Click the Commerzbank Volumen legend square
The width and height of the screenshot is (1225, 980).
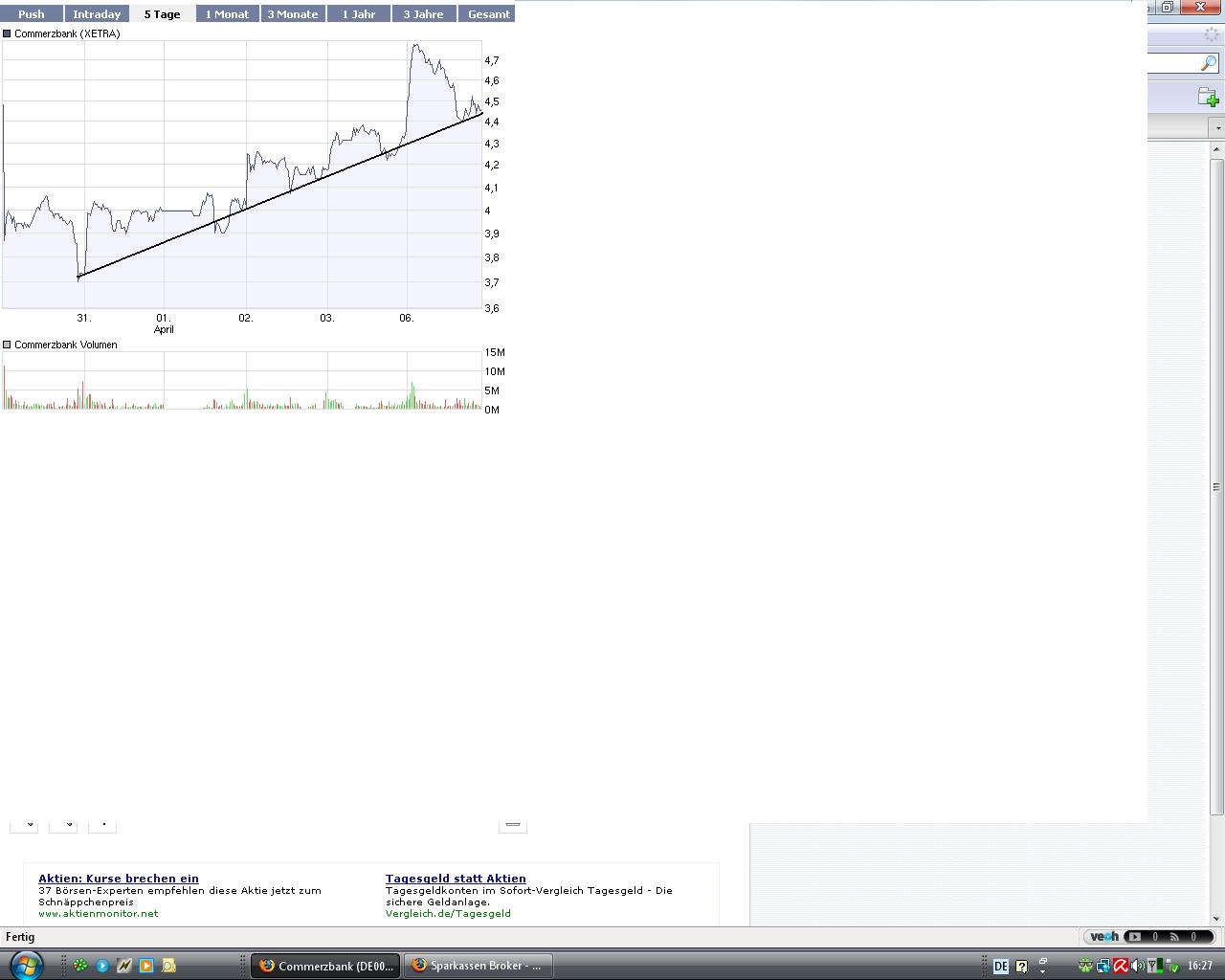7,345
